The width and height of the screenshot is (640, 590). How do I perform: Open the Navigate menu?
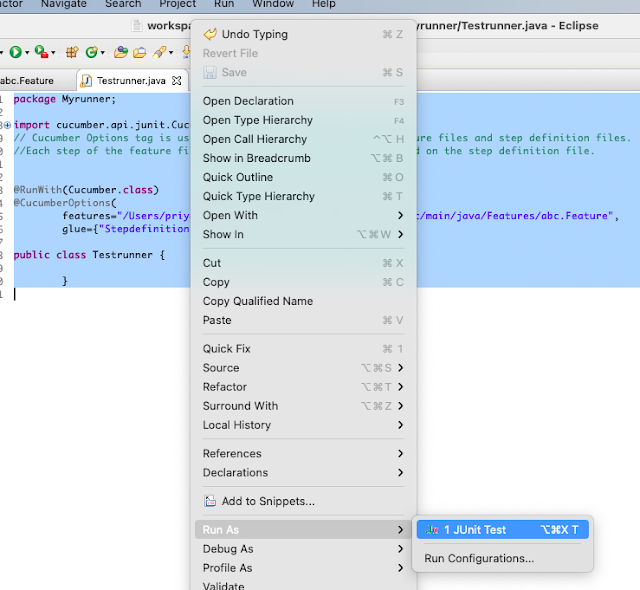(64, 4)
